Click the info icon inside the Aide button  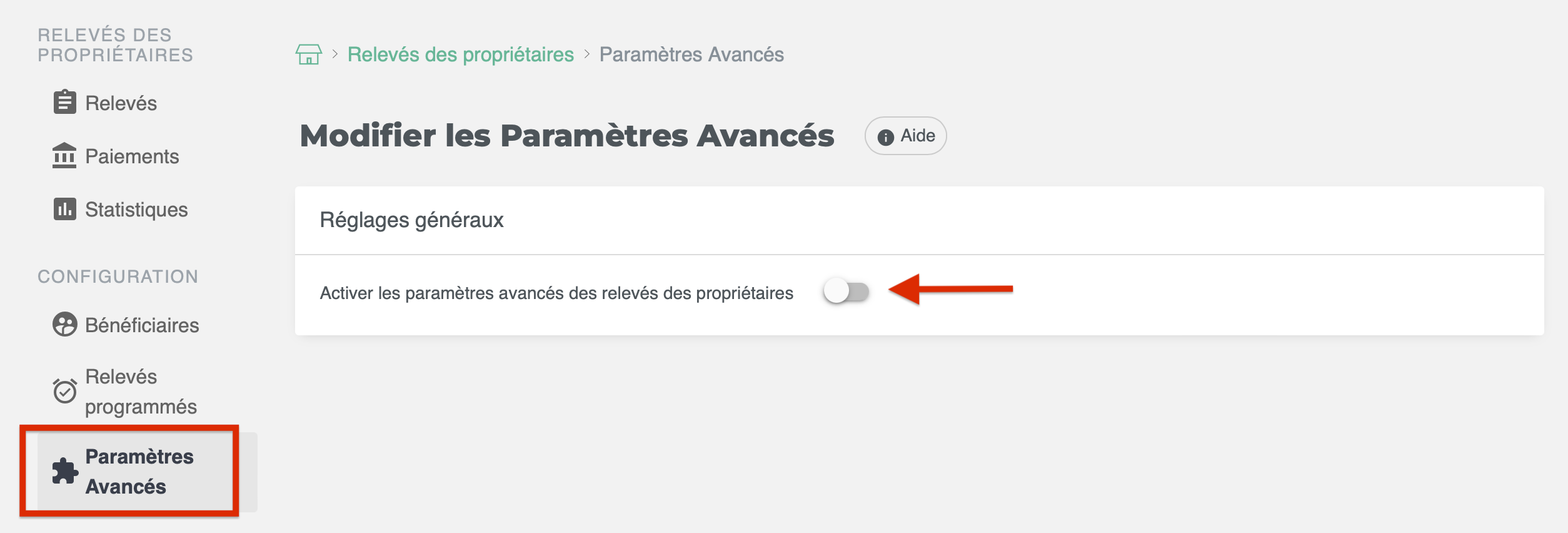tap(887, 135)
